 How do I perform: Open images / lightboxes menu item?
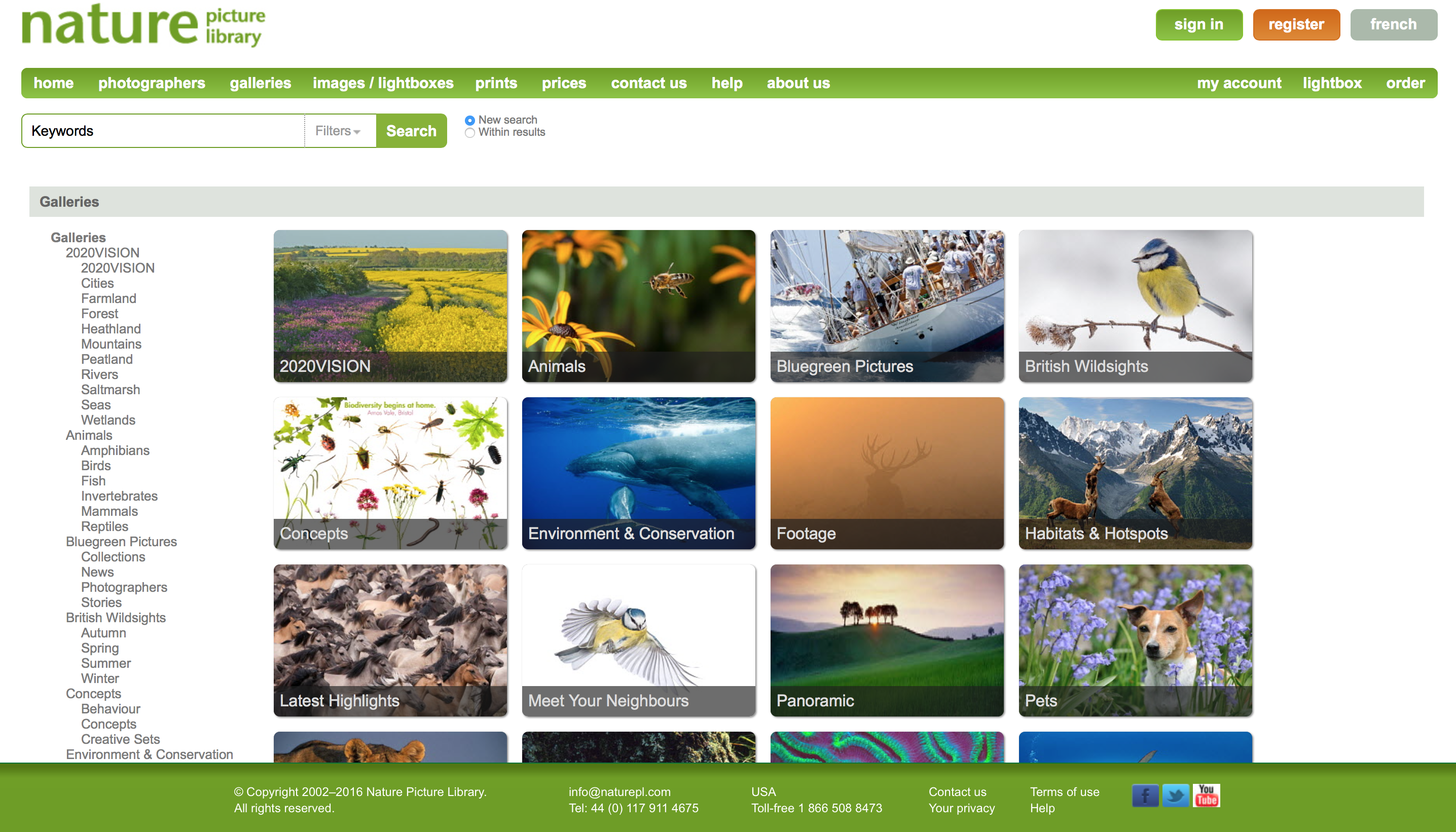tap(383, 84)
